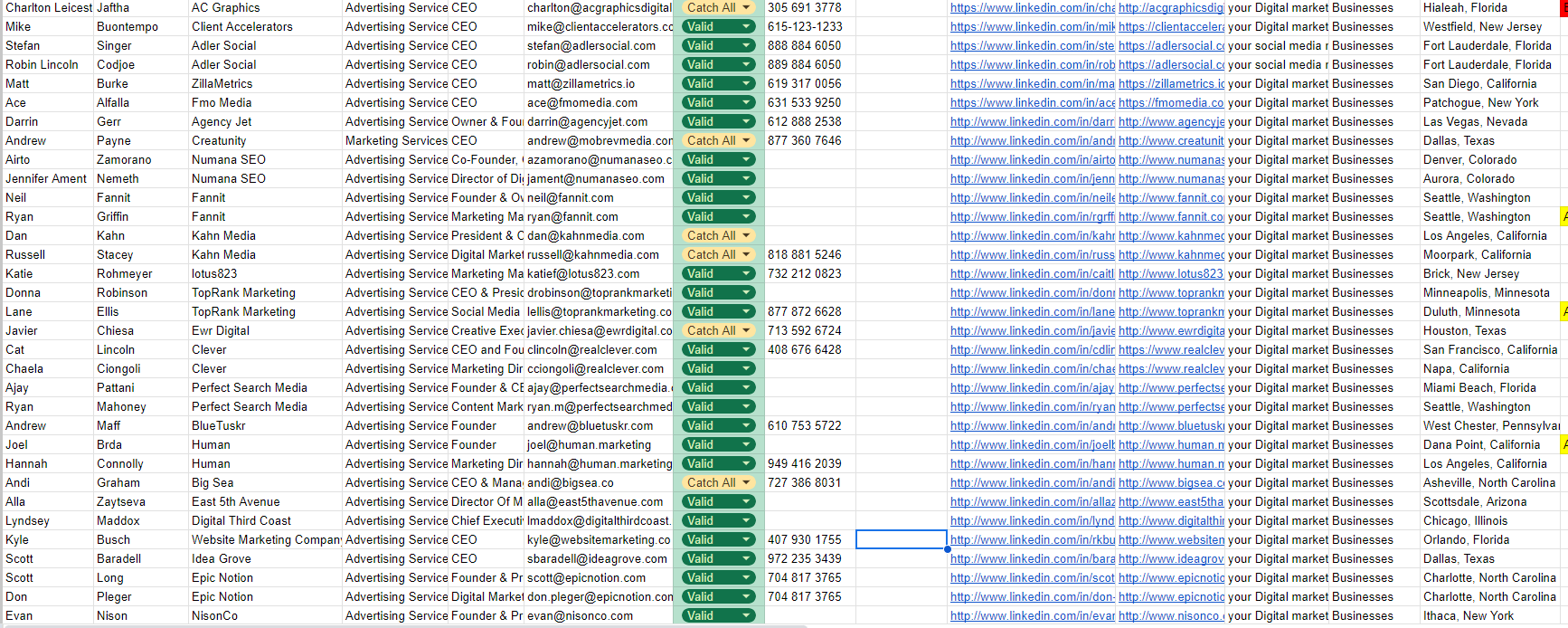This screenshot has width=1568, height=628.
Task: Select the phone cell 818 881 5246
Action: [810, 254]
